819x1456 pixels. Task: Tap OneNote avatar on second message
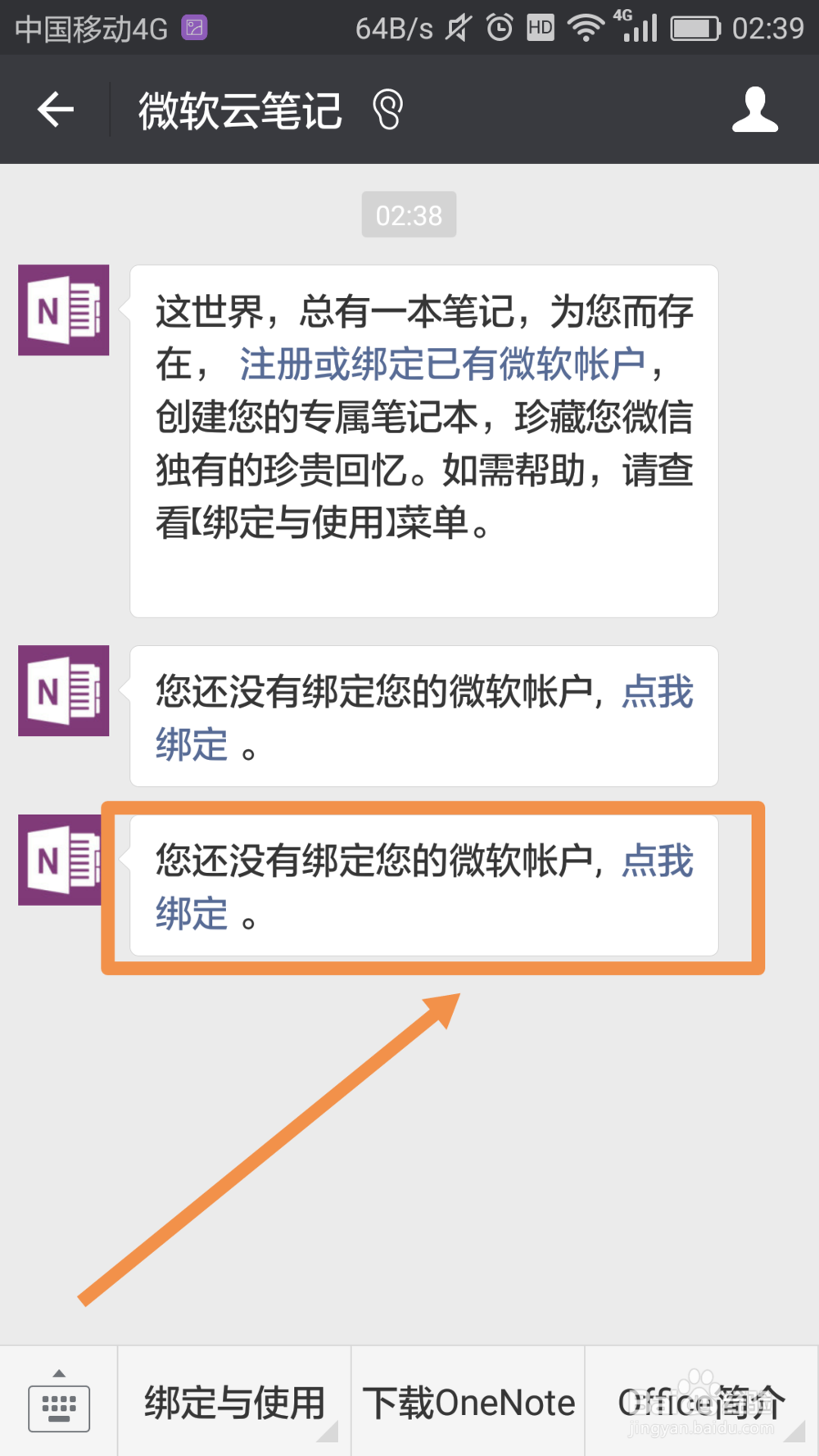(64, 690)
